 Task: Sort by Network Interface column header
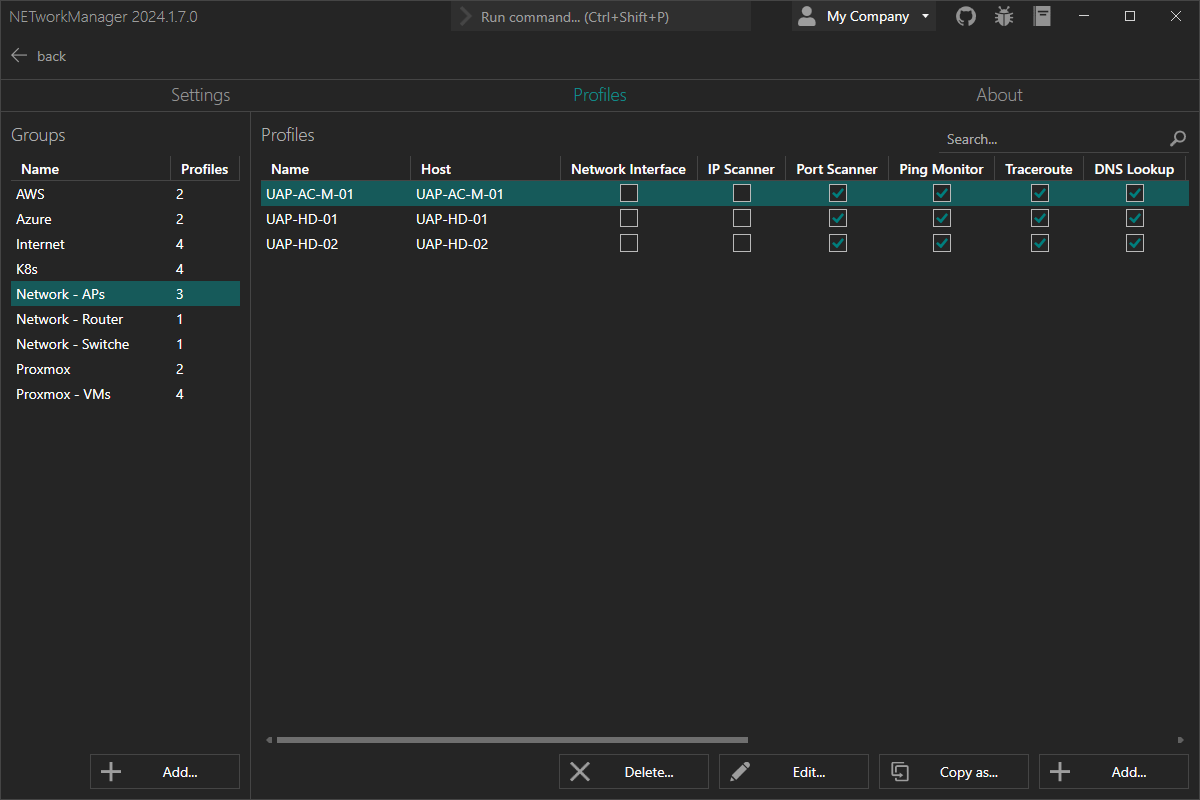[628, 169]
